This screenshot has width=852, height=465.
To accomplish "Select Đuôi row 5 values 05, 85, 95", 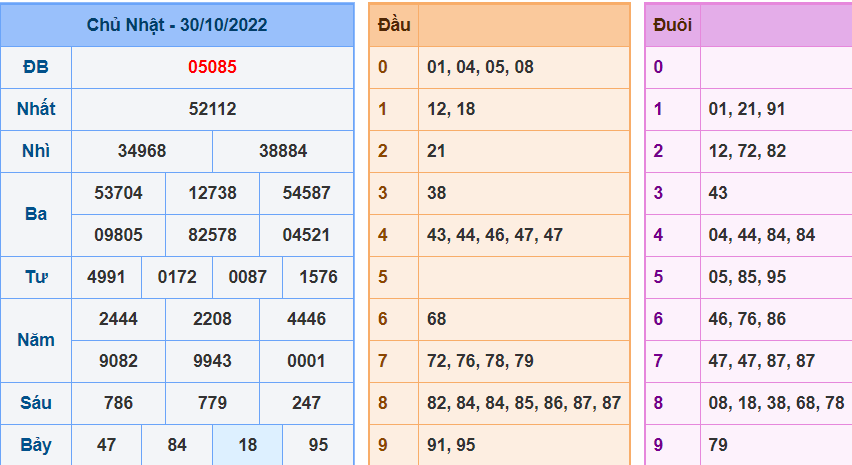I will pyautogui.click(x=747, y=277).
